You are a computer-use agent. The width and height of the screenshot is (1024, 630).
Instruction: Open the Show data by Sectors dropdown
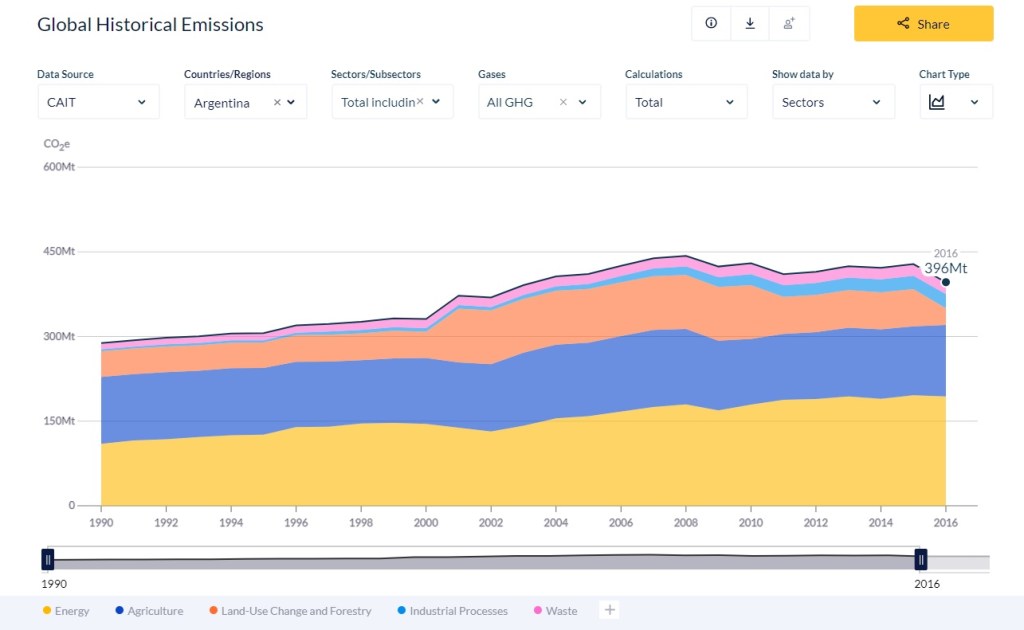(832, 102)
